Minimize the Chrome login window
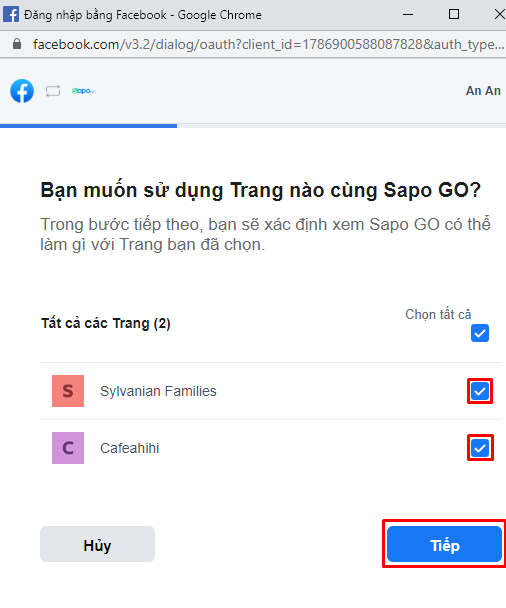Screen dimensions: 506x608 [408, 14]
